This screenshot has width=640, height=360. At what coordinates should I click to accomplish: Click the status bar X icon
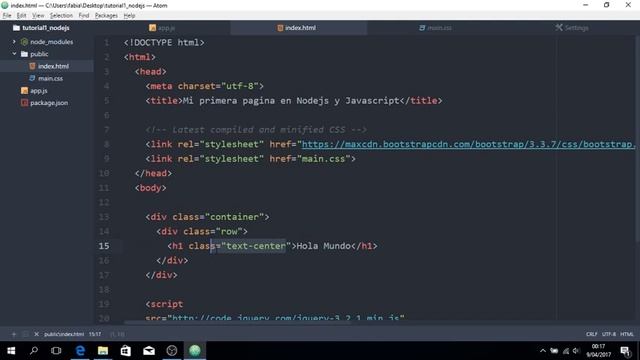point(36,334)
